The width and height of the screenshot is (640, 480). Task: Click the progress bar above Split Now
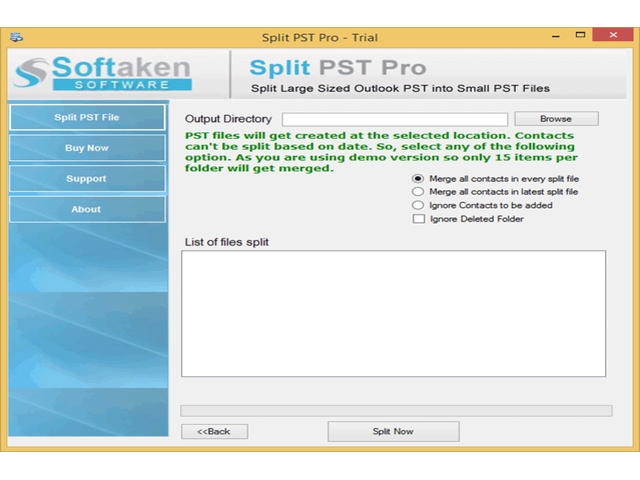point(396,410)
